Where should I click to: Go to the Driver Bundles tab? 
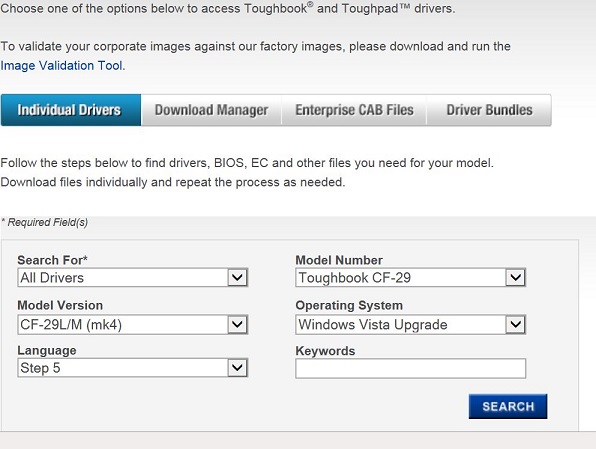pos(489,110)
